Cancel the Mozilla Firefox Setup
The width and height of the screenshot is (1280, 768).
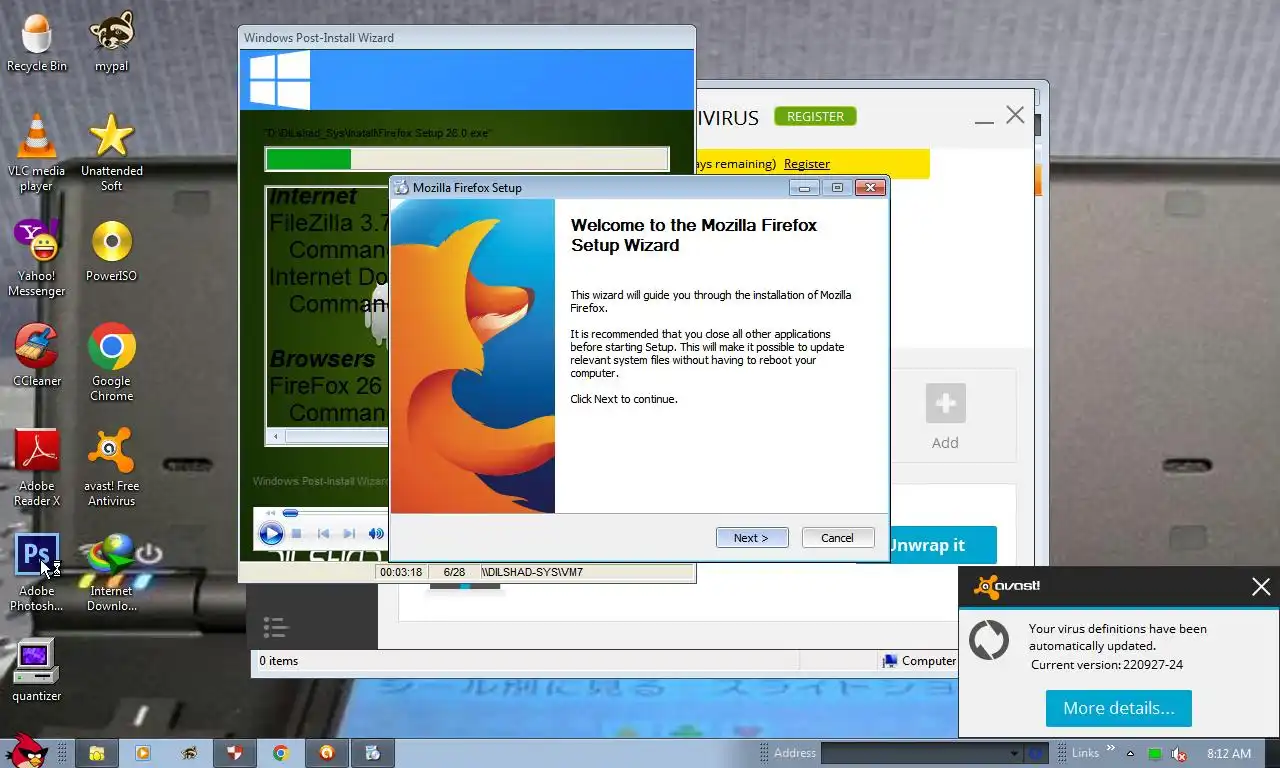tap(838, 538)
